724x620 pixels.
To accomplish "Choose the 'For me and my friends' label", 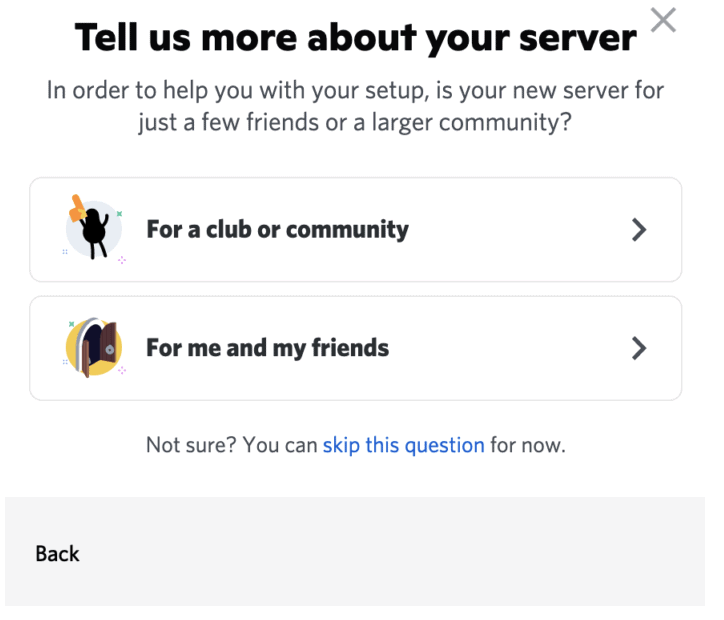I will click(267, 348).
